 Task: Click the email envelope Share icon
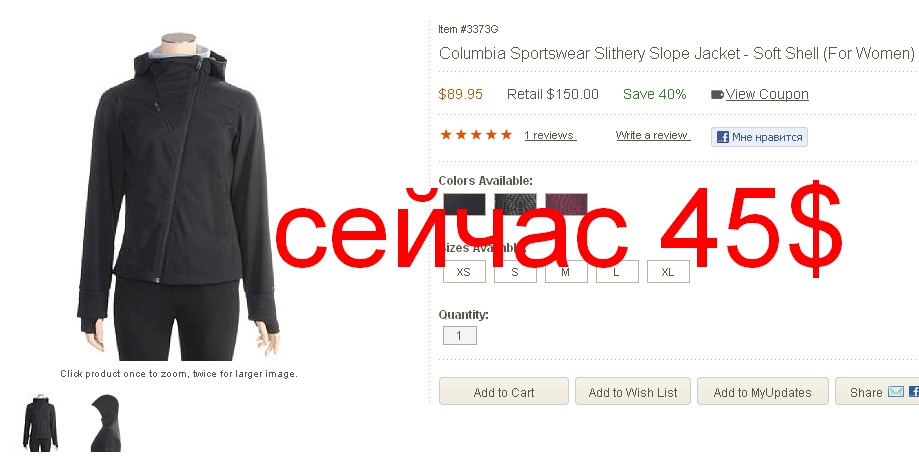click(x=895, y=391)
